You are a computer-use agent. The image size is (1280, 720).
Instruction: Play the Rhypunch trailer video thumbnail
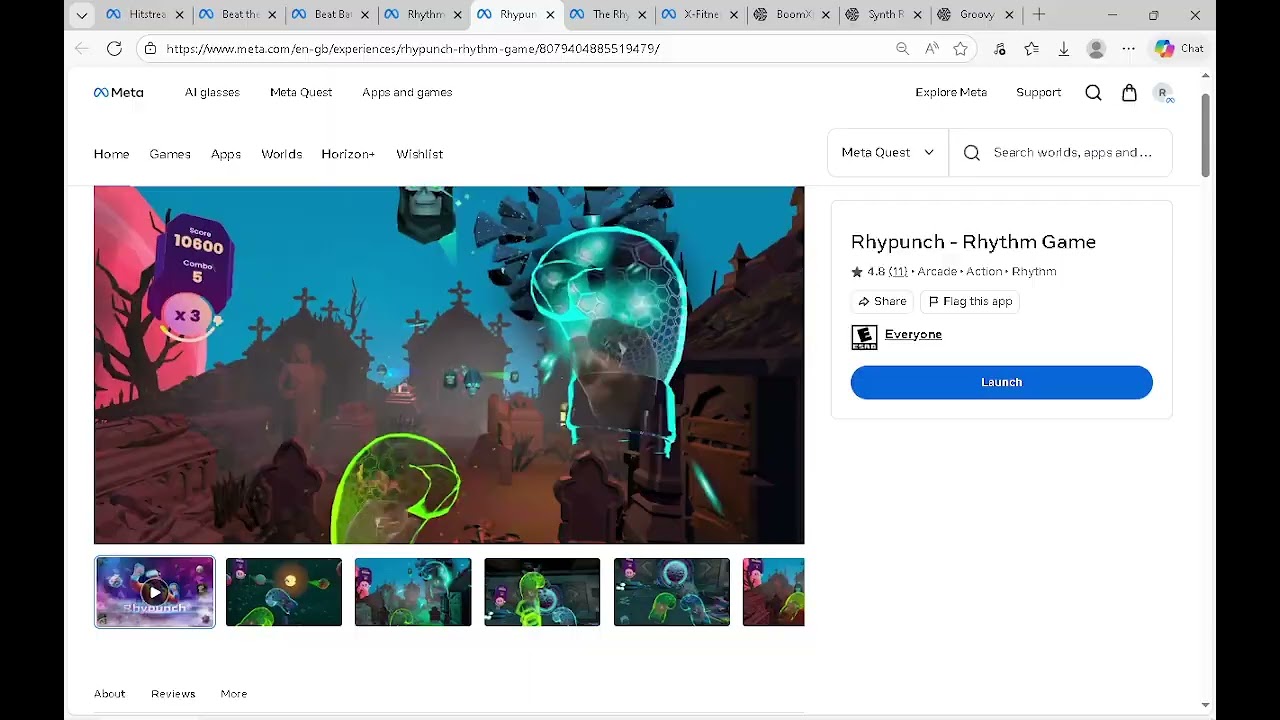pos(154,592)
